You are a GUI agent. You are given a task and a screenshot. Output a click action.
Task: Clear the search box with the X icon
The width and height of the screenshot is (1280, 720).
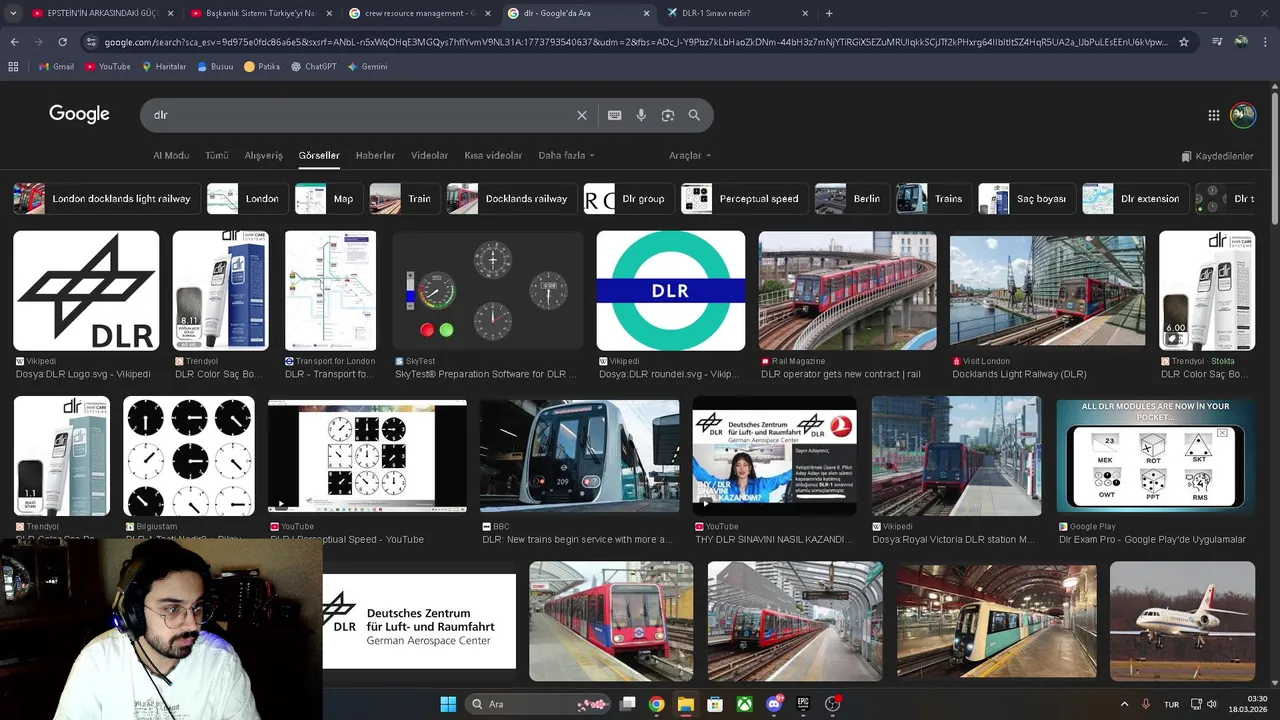(582, 115)
